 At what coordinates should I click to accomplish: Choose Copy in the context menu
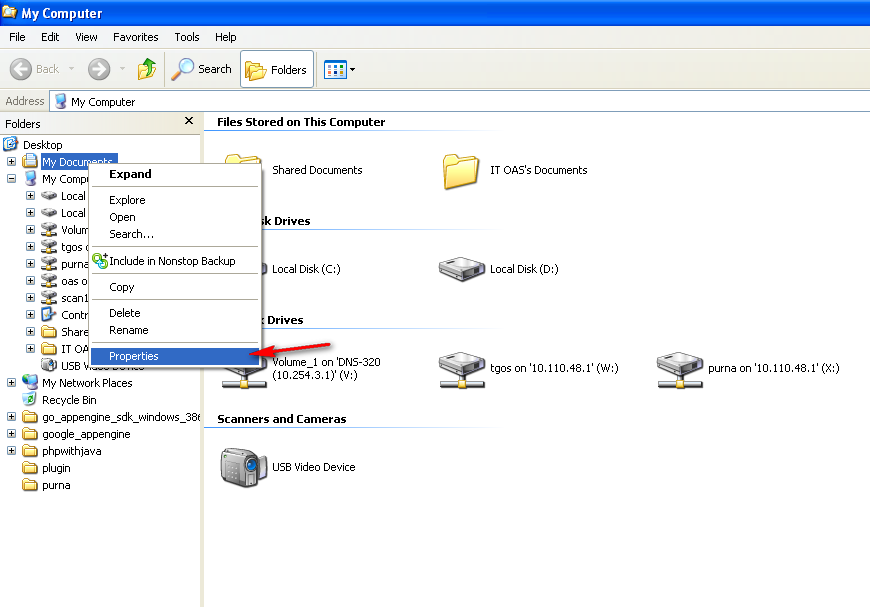point(175,287)
